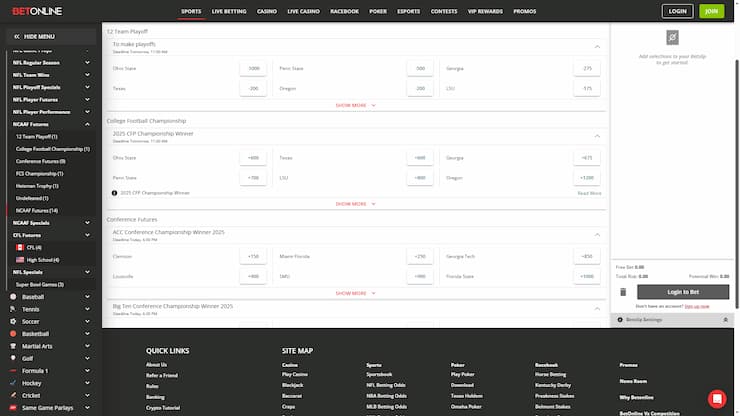Expand Betslip Settings panel
Image resolution: width=740 pixels, height=416 pixels.
coord(726,319)
